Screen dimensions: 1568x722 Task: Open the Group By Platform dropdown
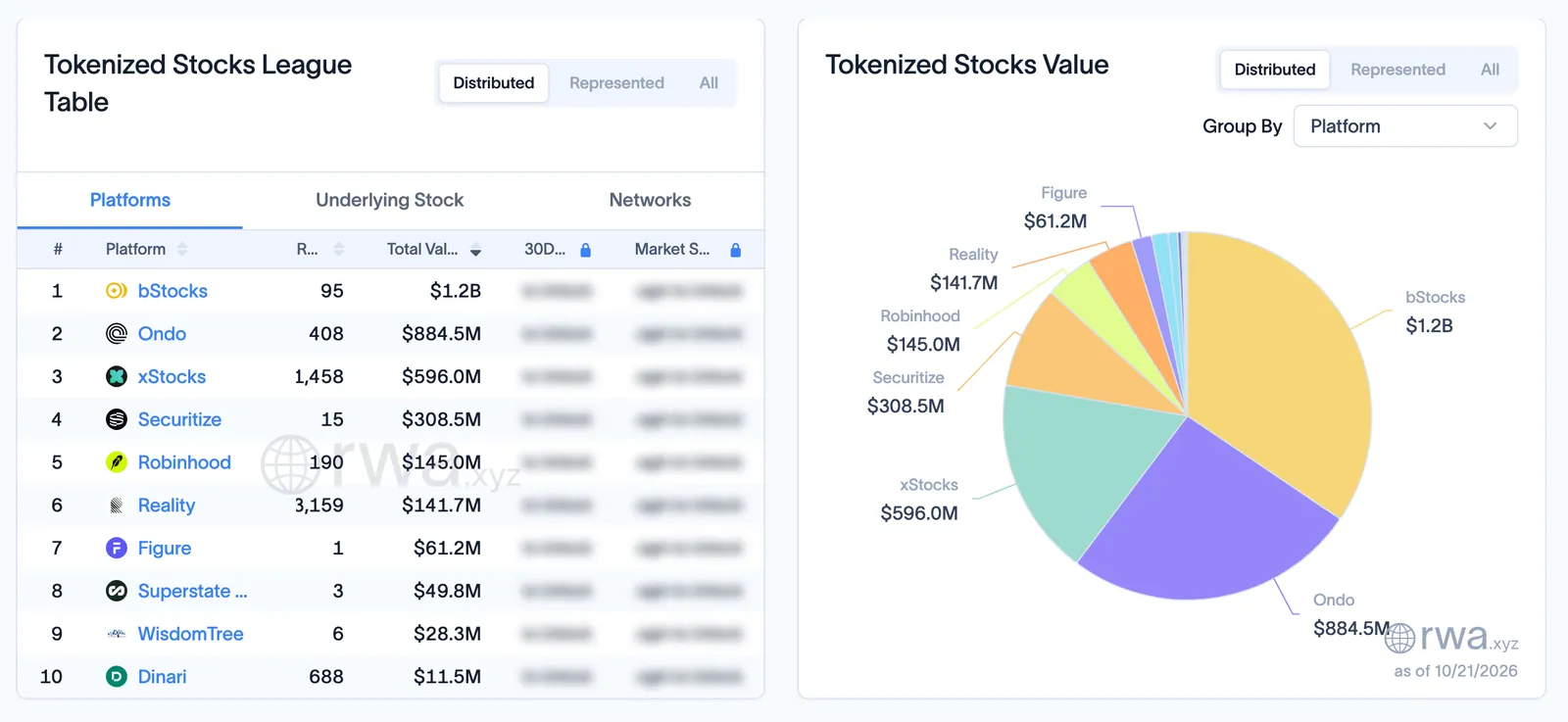[1405, 126]
